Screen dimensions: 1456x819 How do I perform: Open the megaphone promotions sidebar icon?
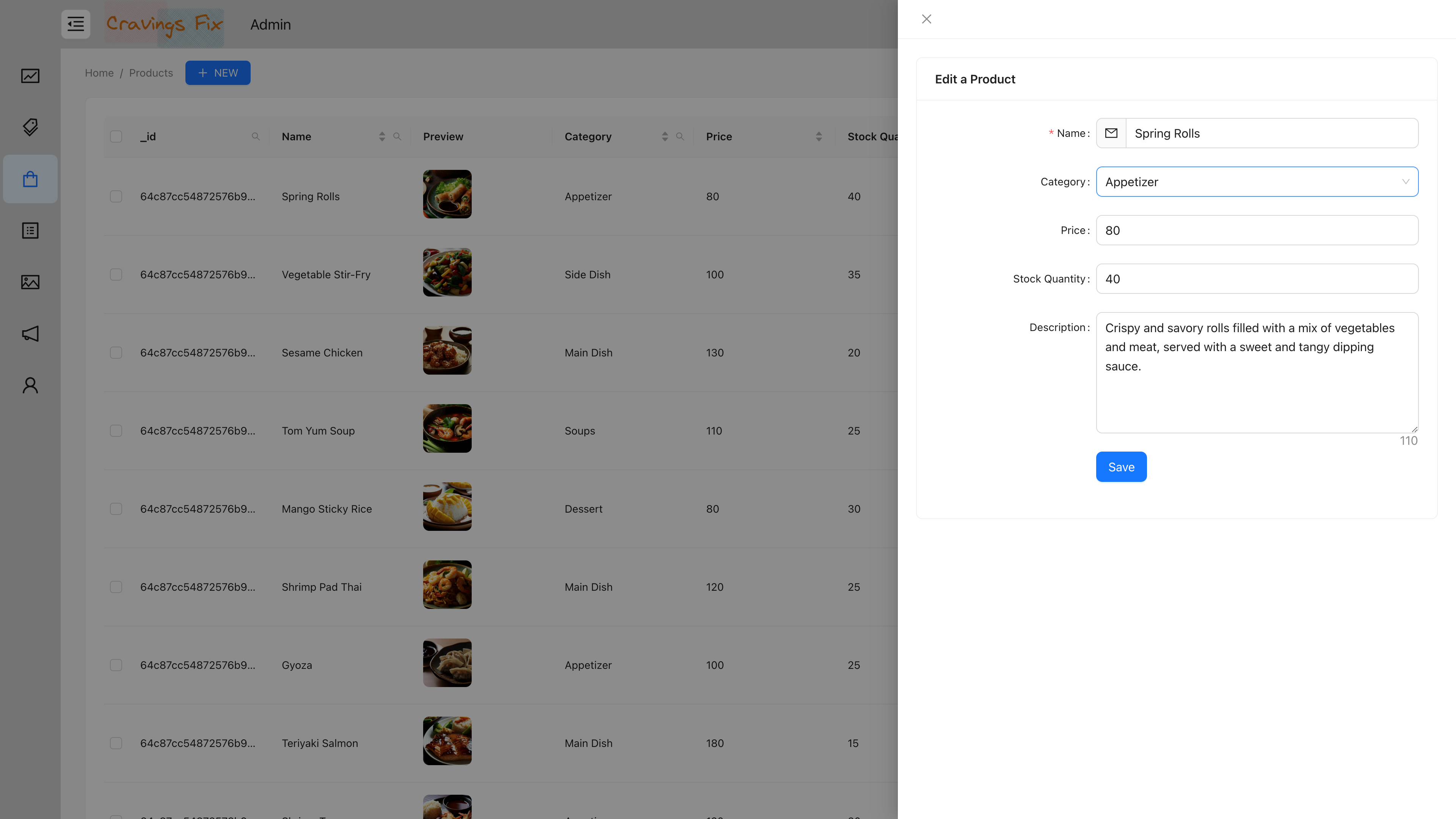click(30, 334)
